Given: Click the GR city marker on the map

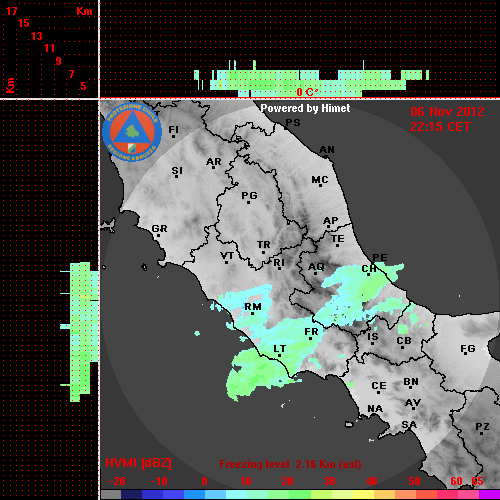Looking at the screenshot, I should point(158,235).
